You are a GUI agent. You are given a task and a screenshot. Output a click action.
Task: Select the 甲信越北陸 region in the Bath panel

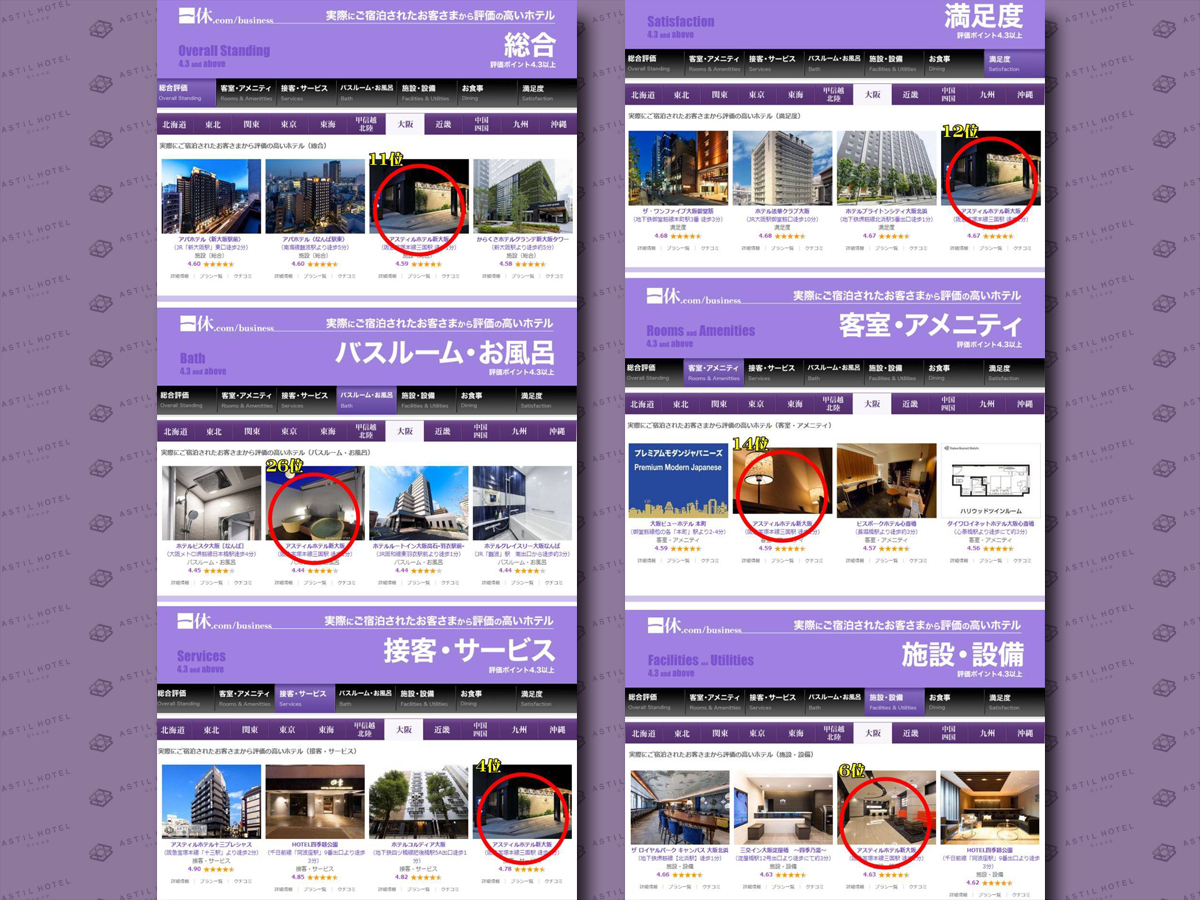click(365, 432)
